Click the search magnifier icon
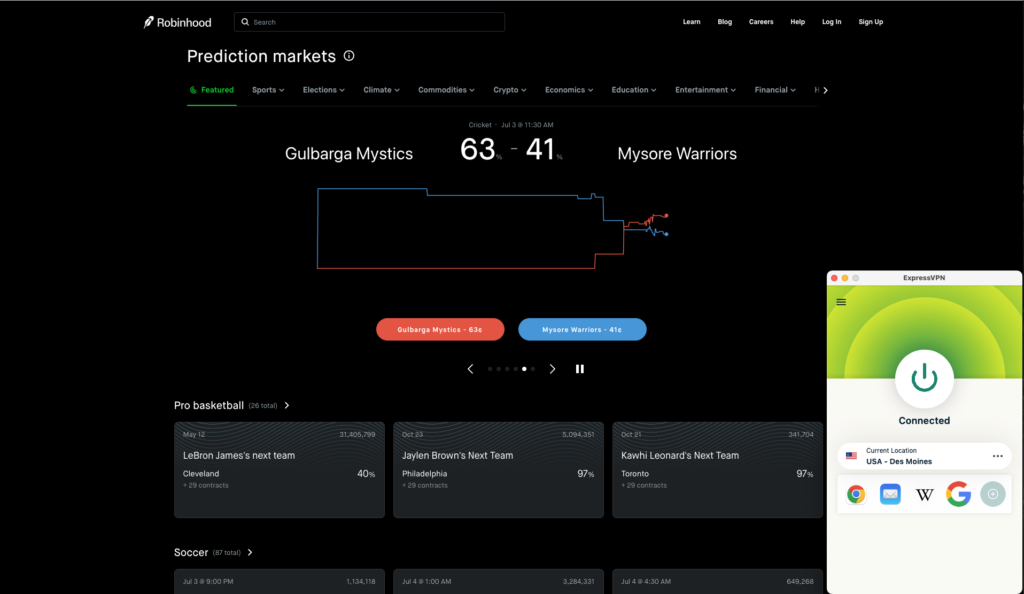 click(245, 22)
